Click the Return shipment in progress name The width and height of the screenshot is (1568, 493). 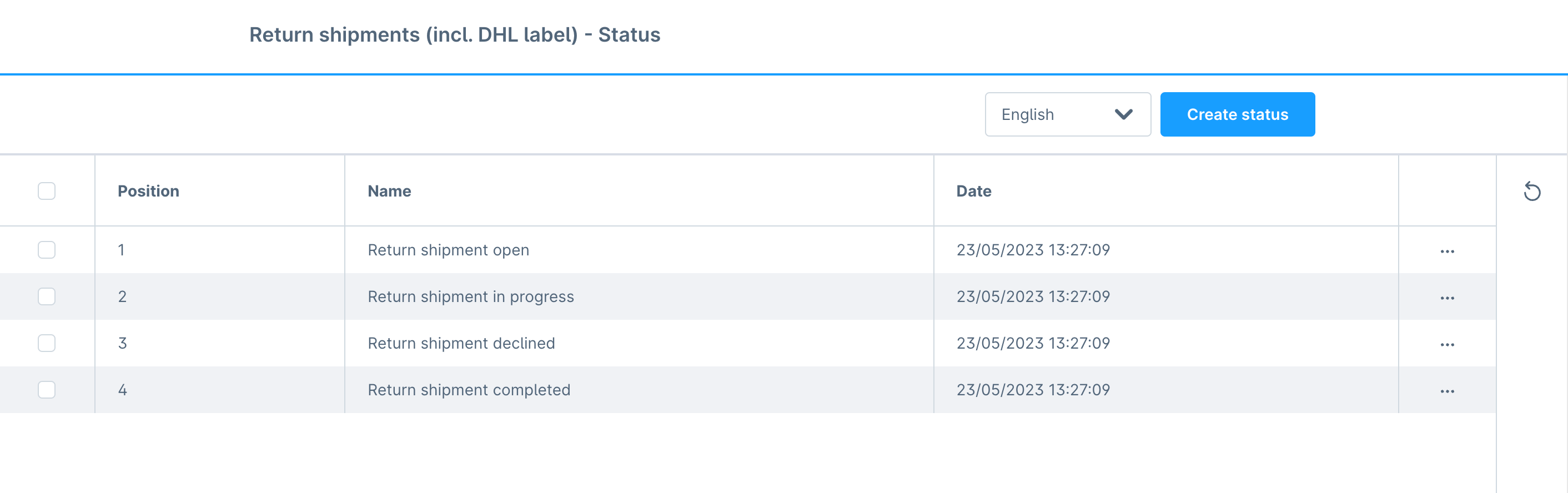point(470,297)
